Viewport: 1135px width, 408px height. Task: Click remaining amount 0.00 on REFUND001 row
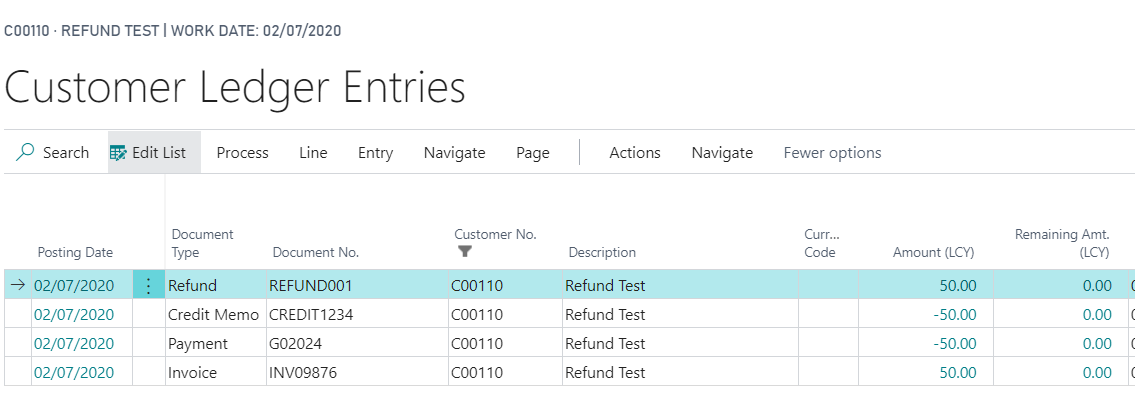[x=1097, y=285]
